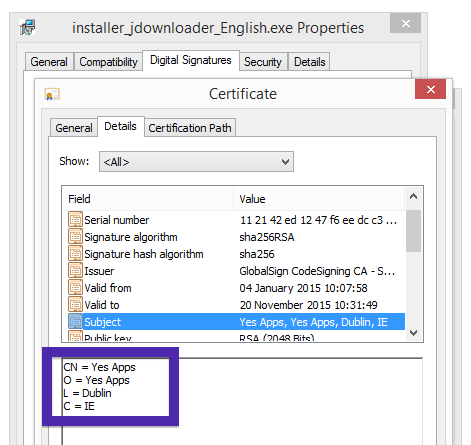Click the Issuer field icon
Viewport: 471px width, 445px height.
pos(75,271)
